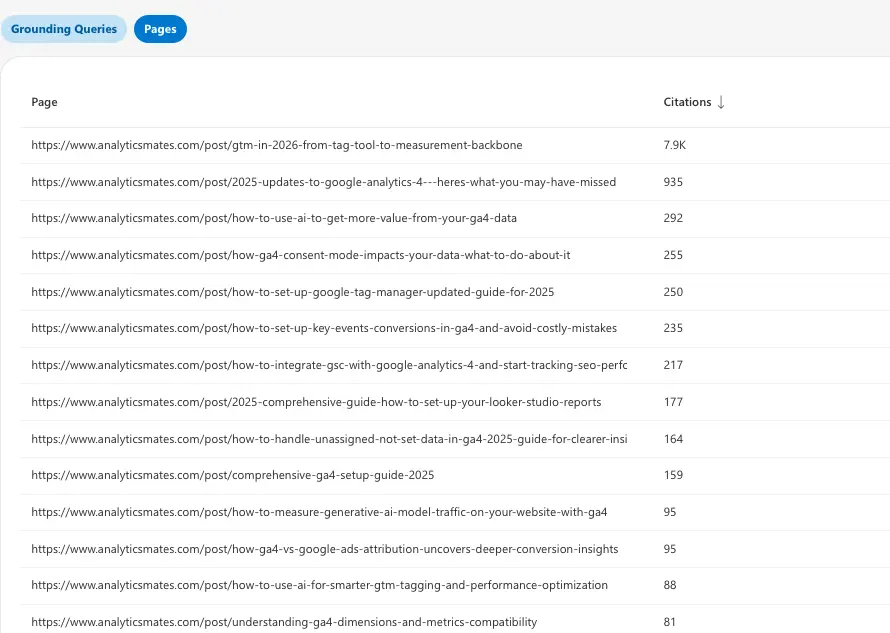Open the gtm-in-2026 measurement backbone post link

(276, 145)
